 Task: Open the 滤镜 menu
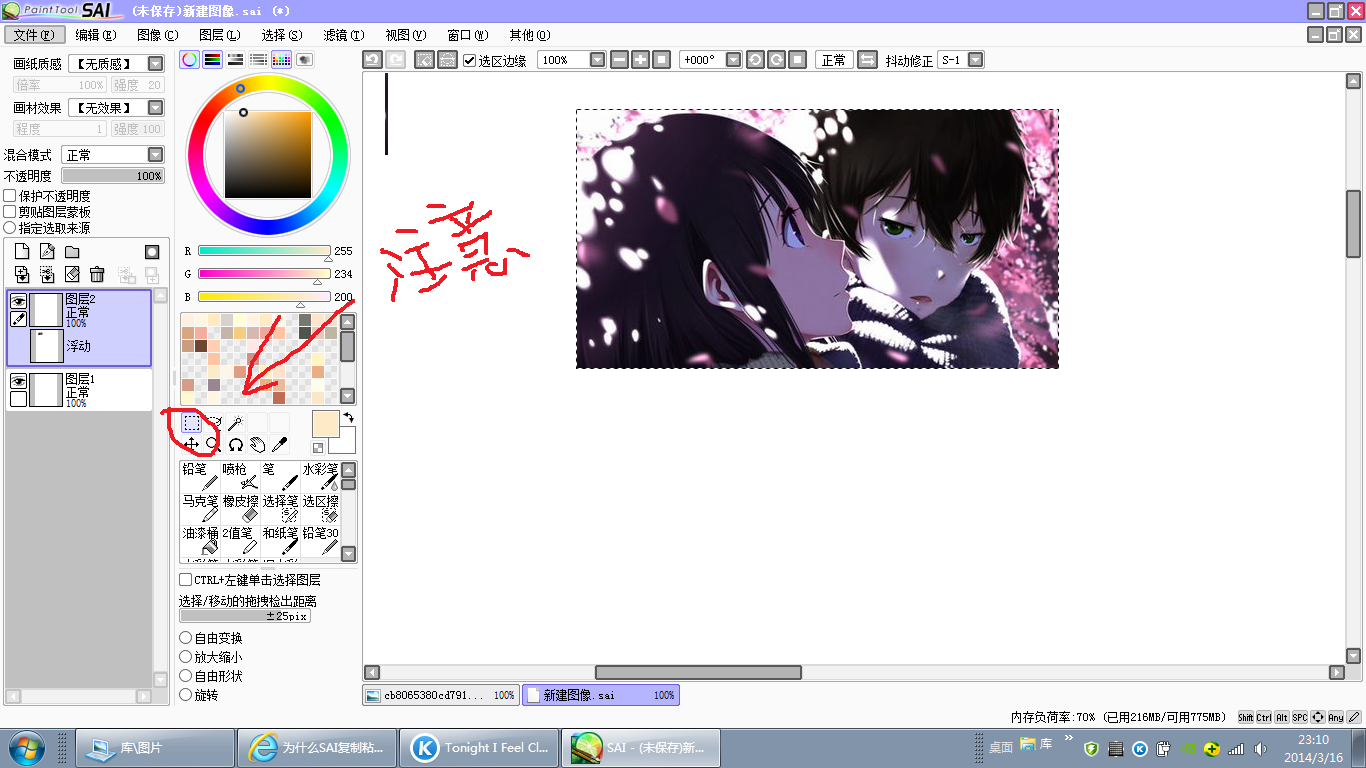point(344,35)
